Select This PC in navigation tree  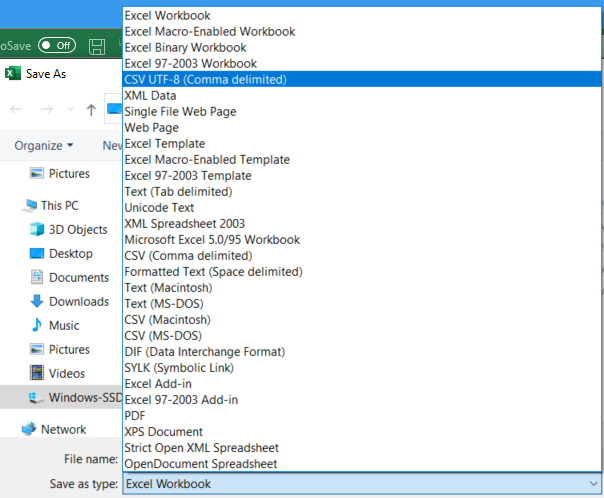point(50,206)
